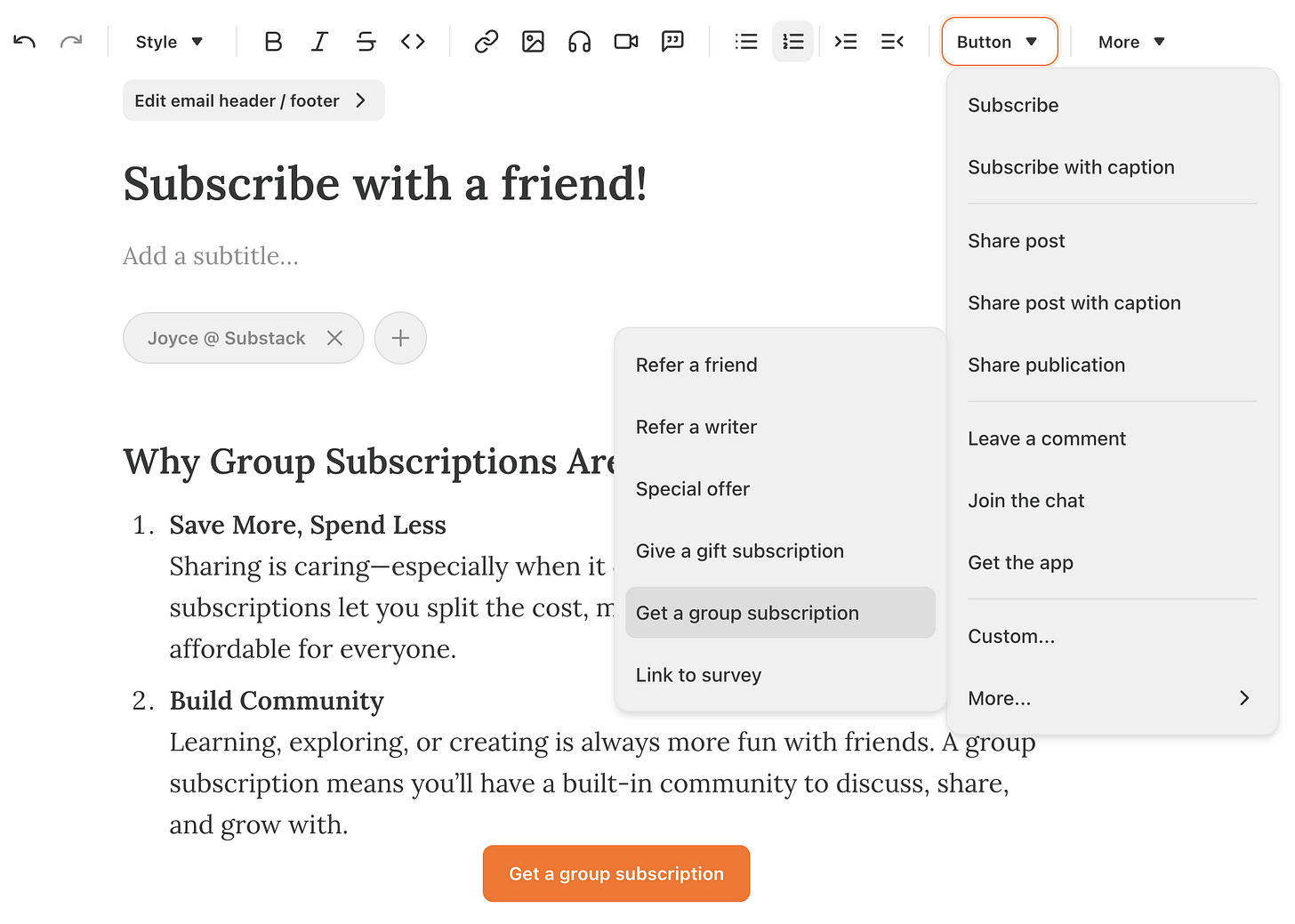Click the video icon in the toolbar
The width and height of the screenshot is (1295, 924).
[625, 41]
